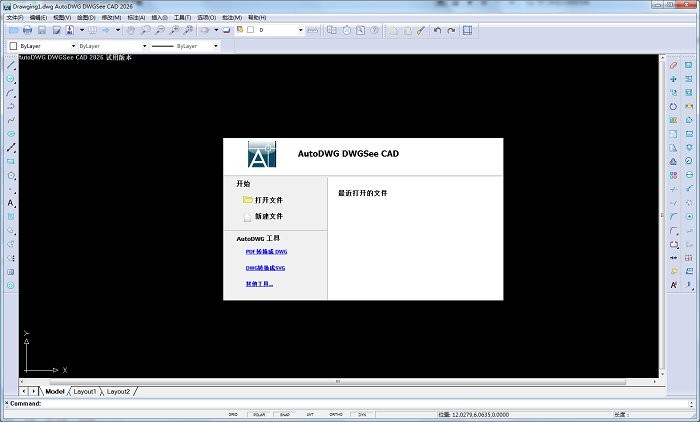Select the Hatch tool on left toolbar
This screenshot has height=422, width=700.
[11, 217]
